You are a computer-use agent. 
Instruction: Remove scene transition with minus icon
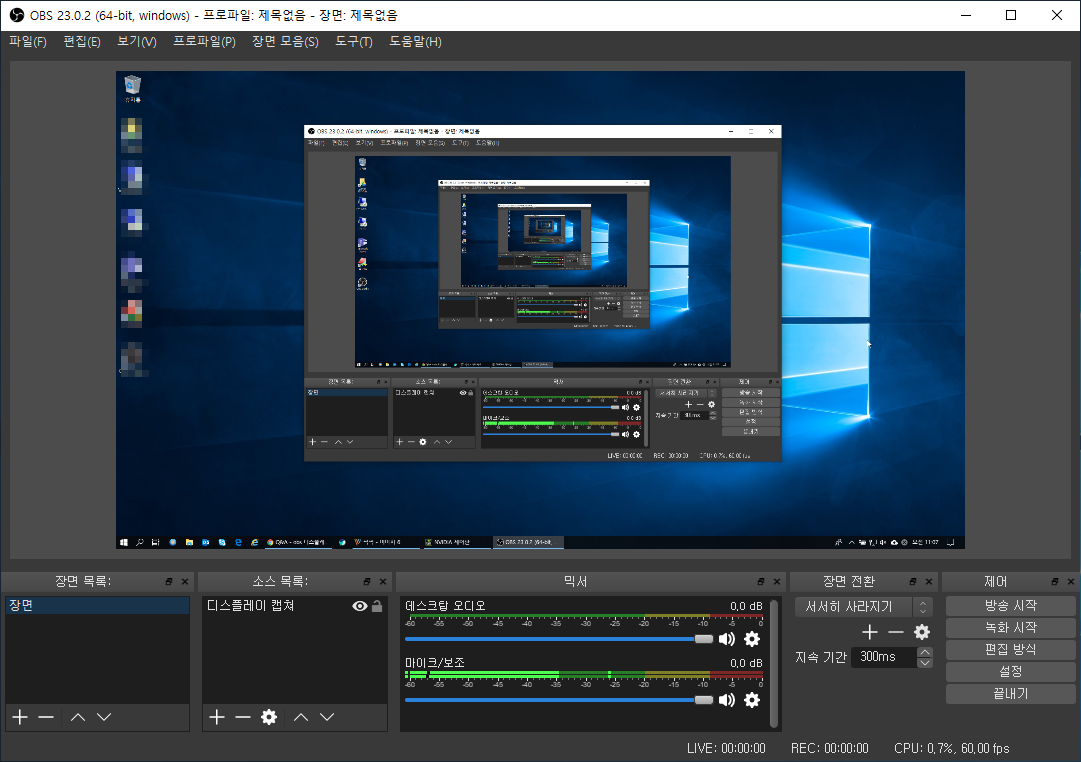[x=896, y=632]
